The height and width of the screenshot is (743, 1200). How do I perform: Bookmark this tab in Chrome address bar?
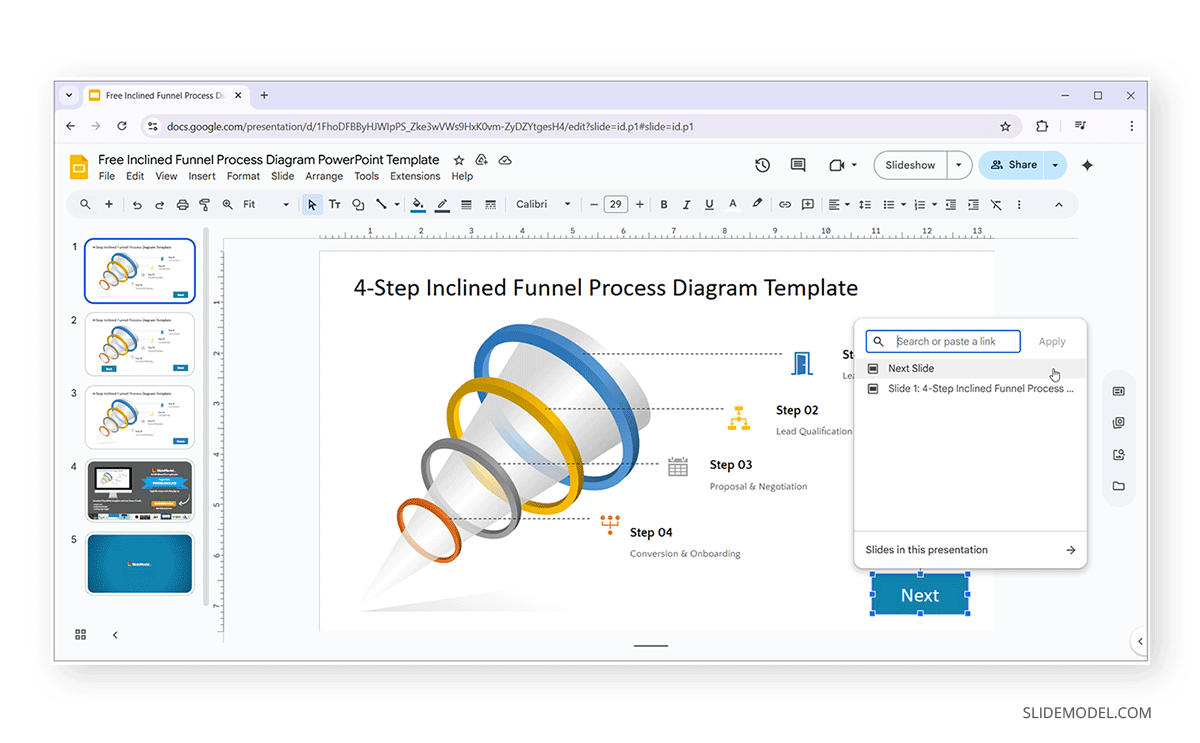[1005, 126]
